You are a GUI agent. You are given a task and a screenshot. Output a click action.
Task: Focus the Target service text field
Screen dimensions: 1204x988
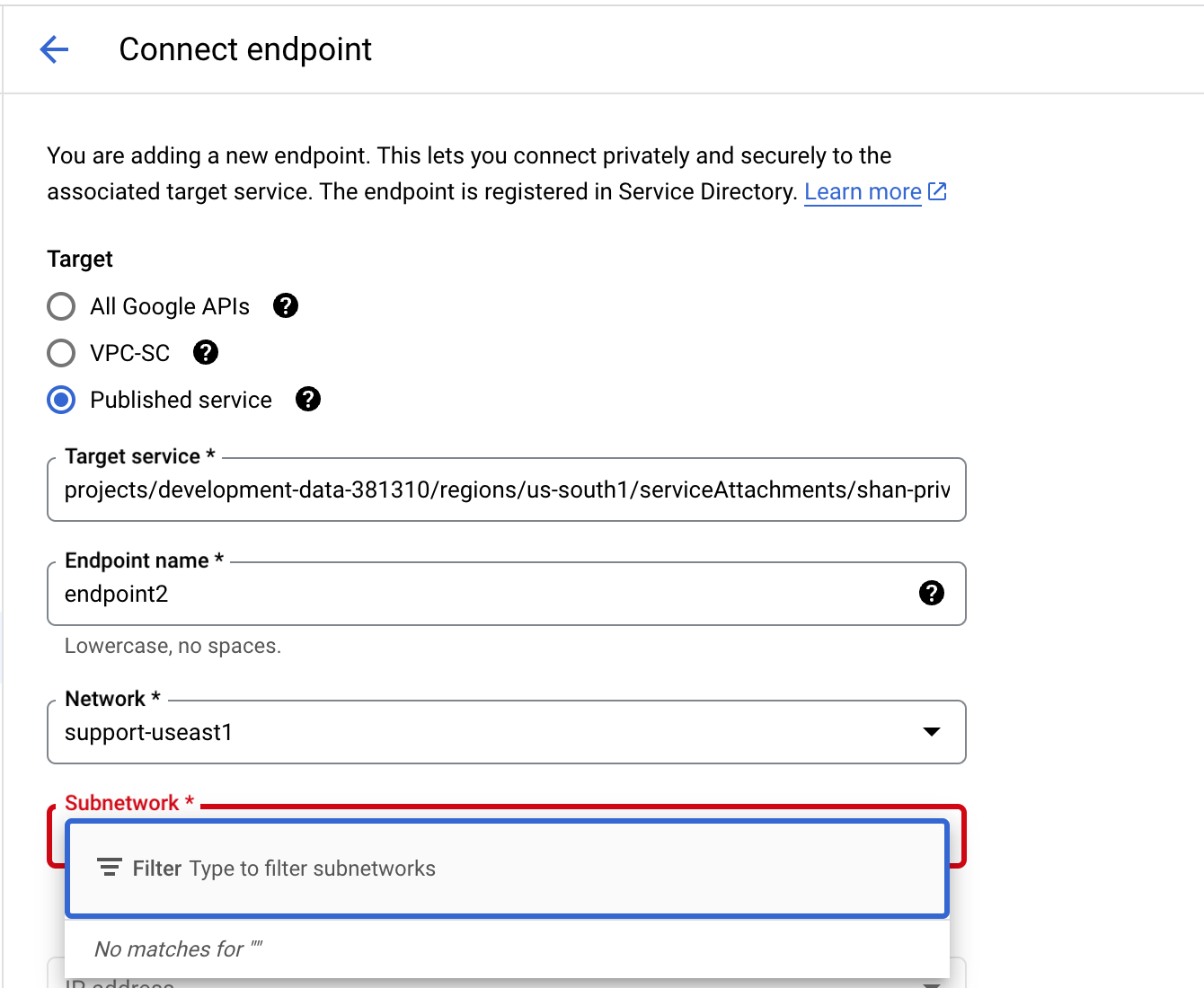tap(507, 490)
